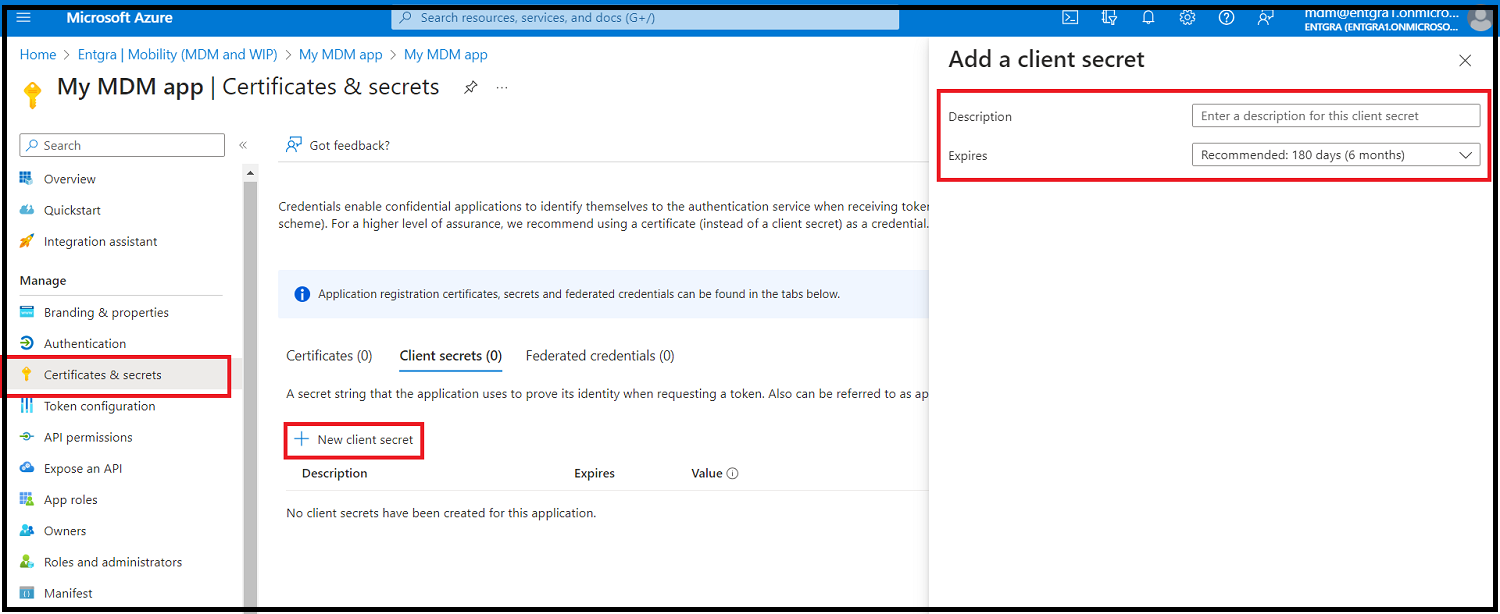Click Microsoft Azure logo text
Viewport: 1500px width, 614px height.
pos(119,18)
